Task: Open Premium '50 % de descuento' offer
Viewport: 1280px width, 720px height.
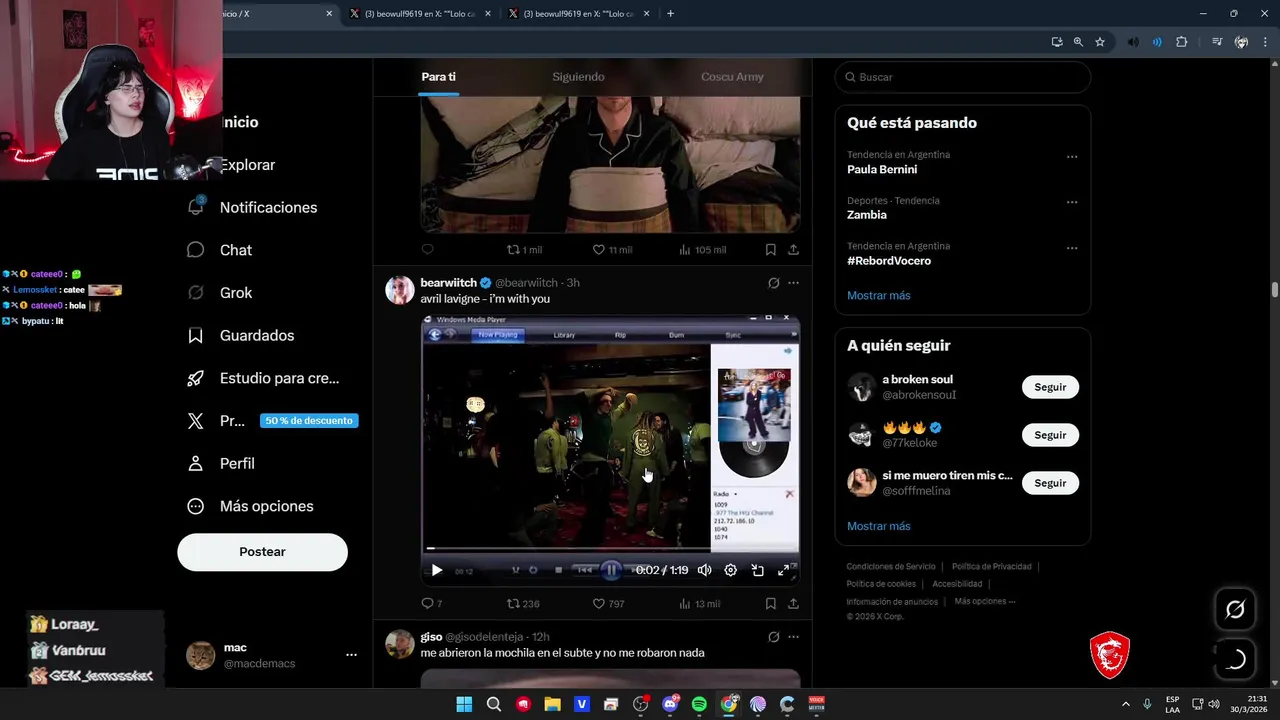Action: point(309,421)
